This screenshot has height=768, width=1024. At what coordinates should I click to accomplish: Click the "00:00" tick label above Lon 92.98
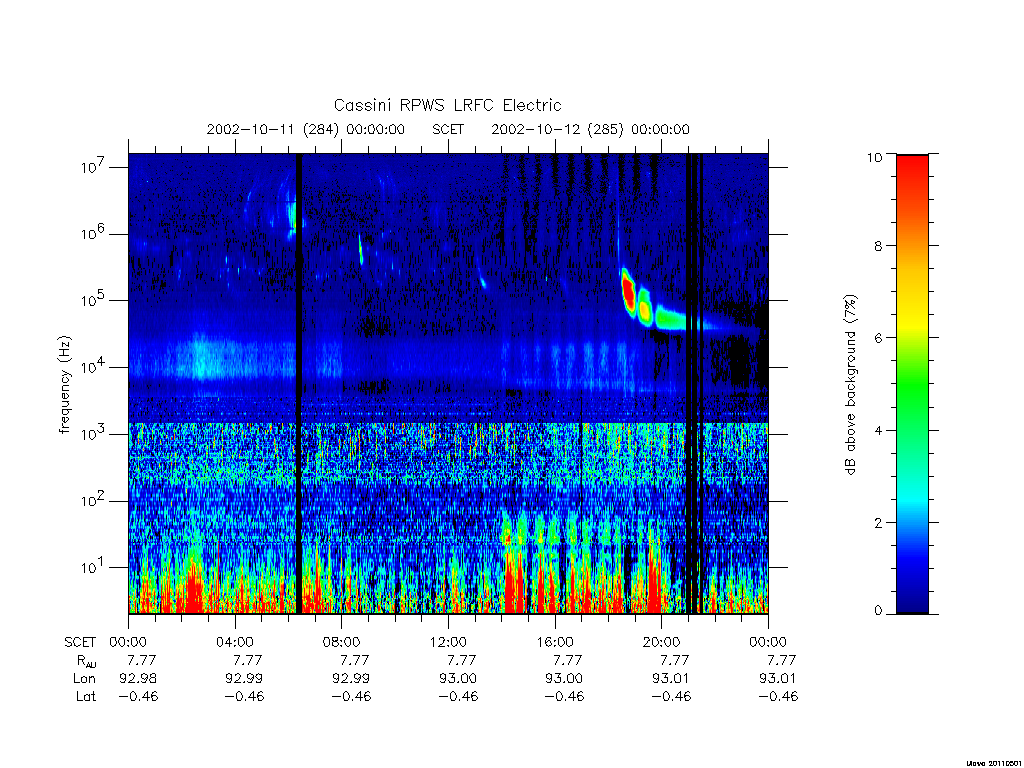[x=128, y=642]
